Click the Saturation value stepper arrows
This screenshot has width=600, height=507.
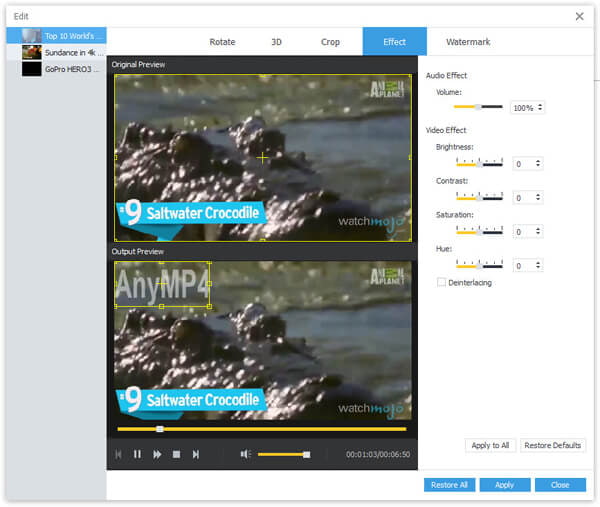coord(538,231)
